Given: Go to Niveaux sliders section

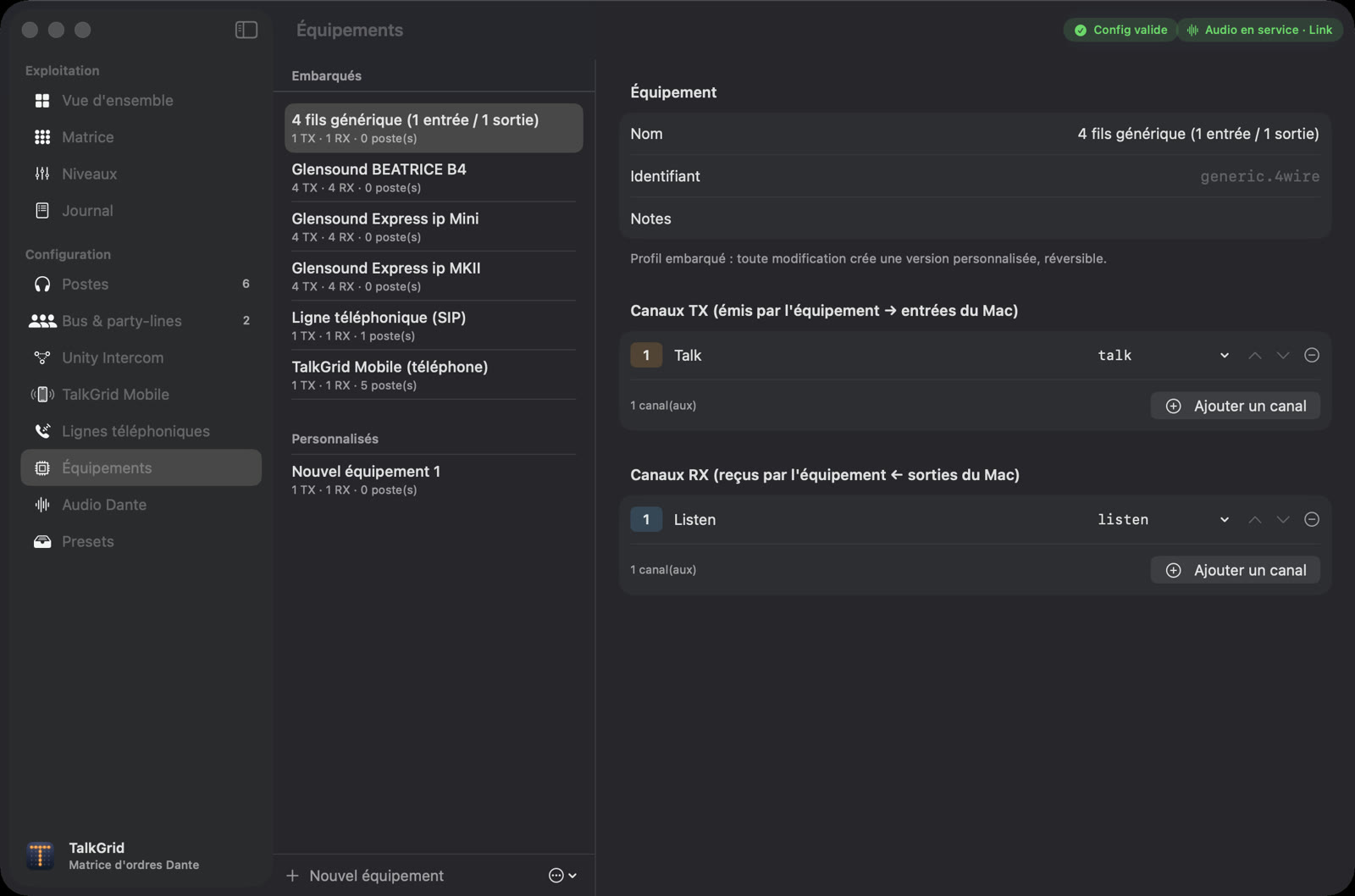Looking at the screenshot, I should click(x=141, y=174).
